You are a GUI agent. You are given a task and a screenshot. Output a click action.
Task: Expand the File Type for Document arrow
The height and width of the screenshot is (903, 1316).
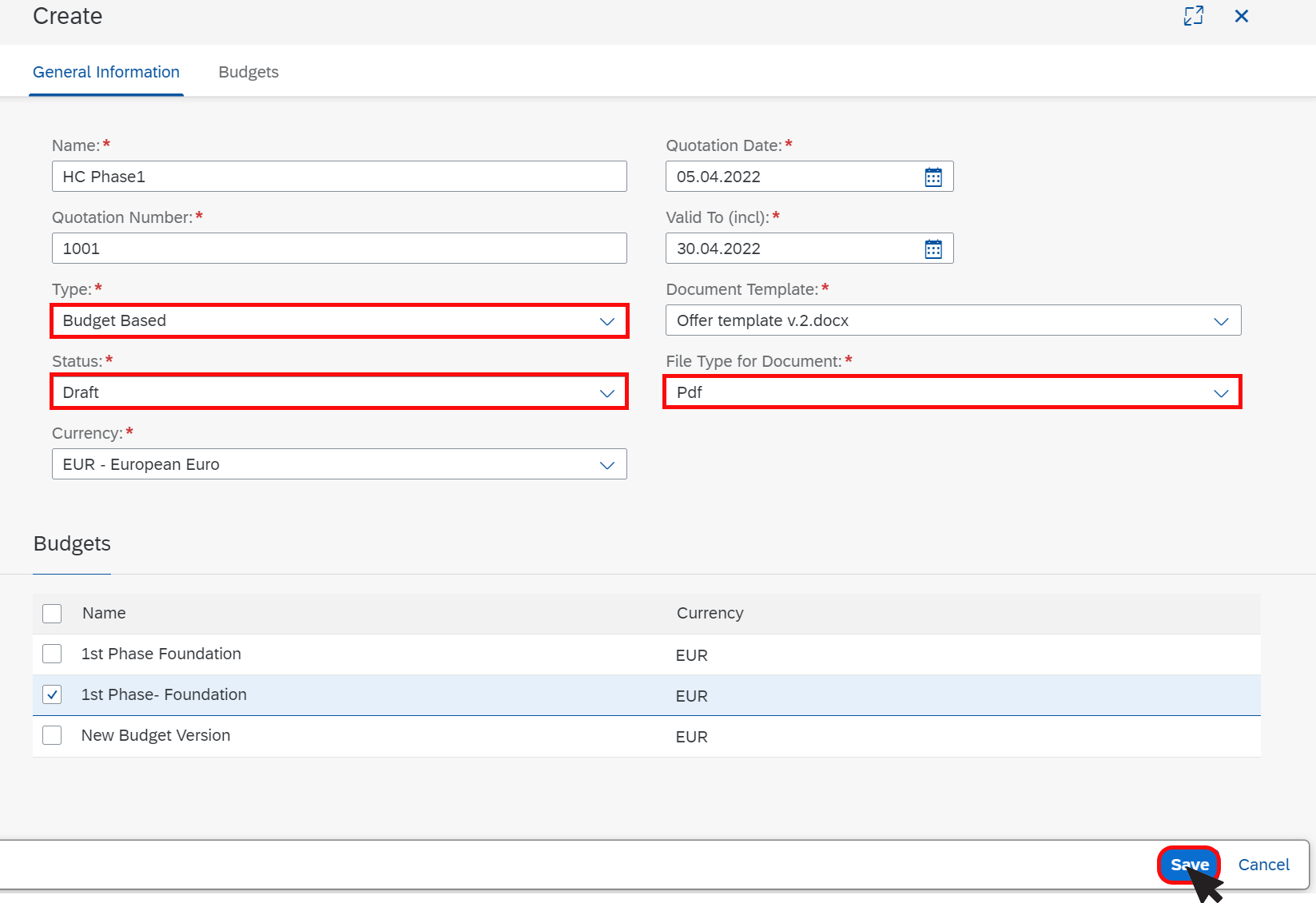pos(1221,393)
